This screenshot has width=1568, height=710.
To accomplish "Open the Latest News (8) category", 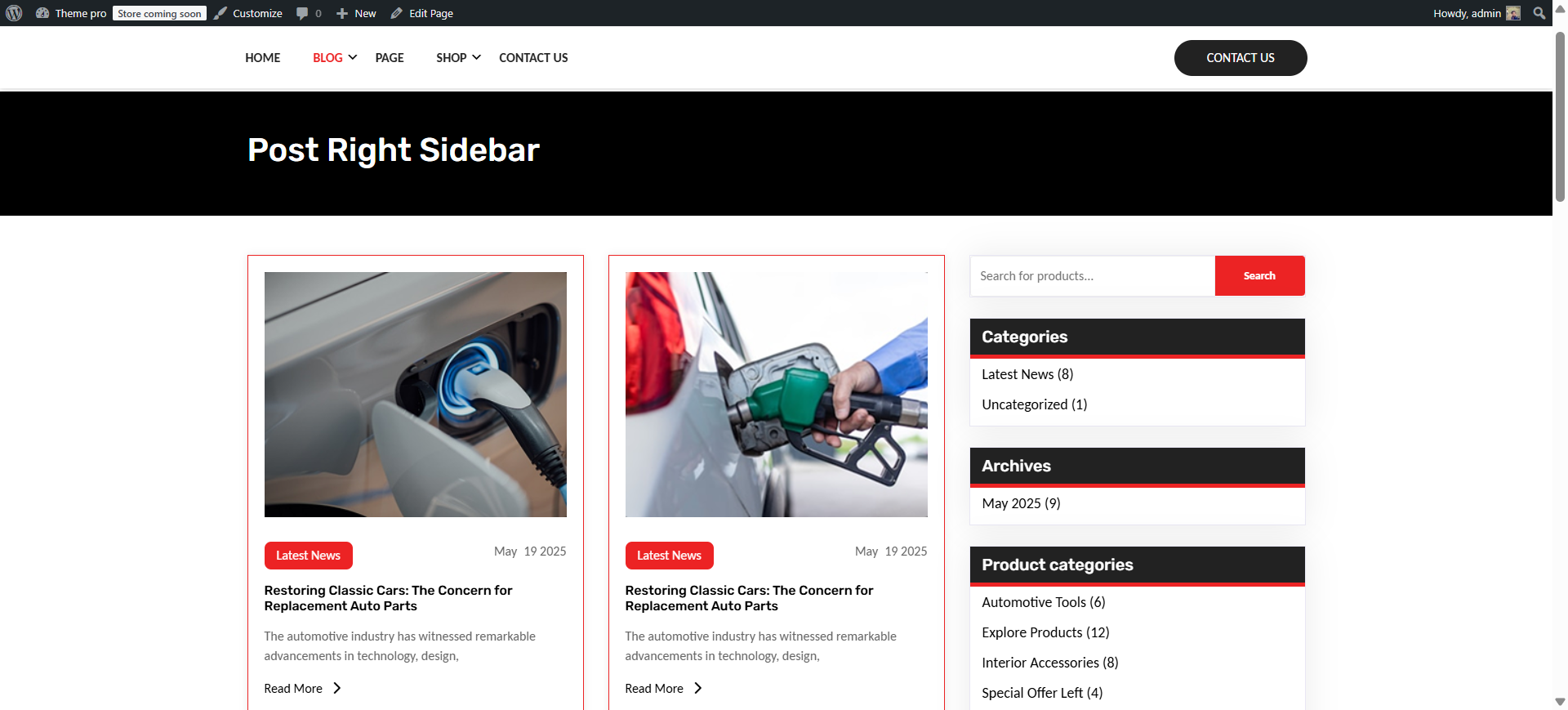I will [1027, 374].
